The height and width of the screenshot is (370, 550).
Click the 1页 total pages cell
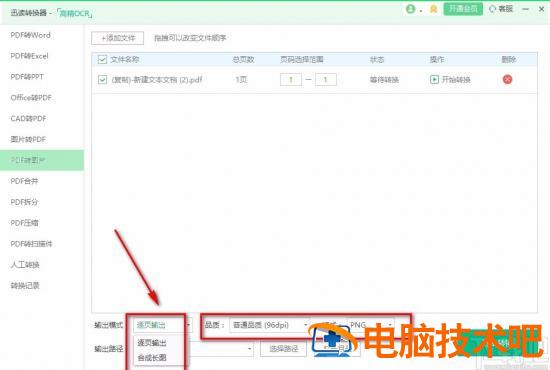pos(241,80)
